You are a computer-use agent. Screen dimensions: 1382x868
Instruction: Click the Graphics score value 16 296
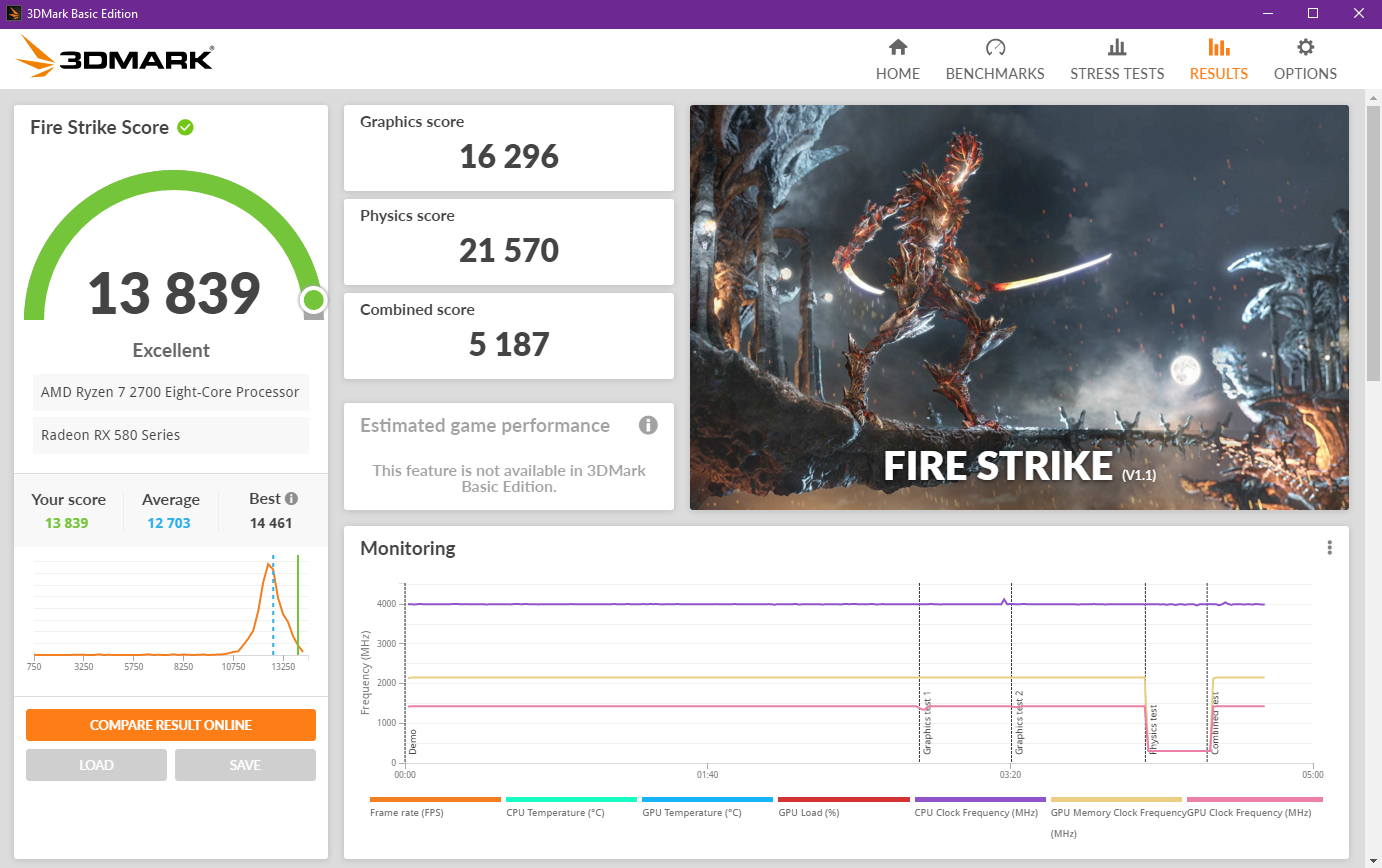click(x=509, y=157)
